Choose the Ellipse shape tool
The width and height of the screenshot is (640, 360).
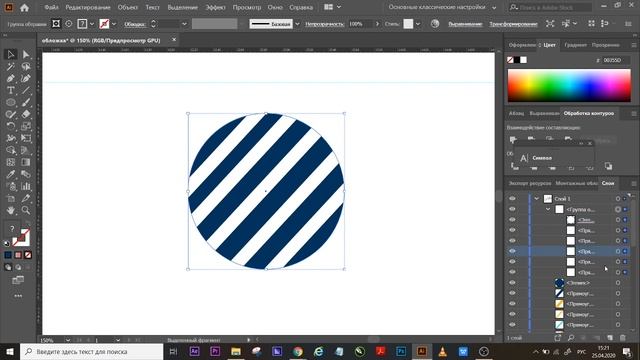click(11, 102)
